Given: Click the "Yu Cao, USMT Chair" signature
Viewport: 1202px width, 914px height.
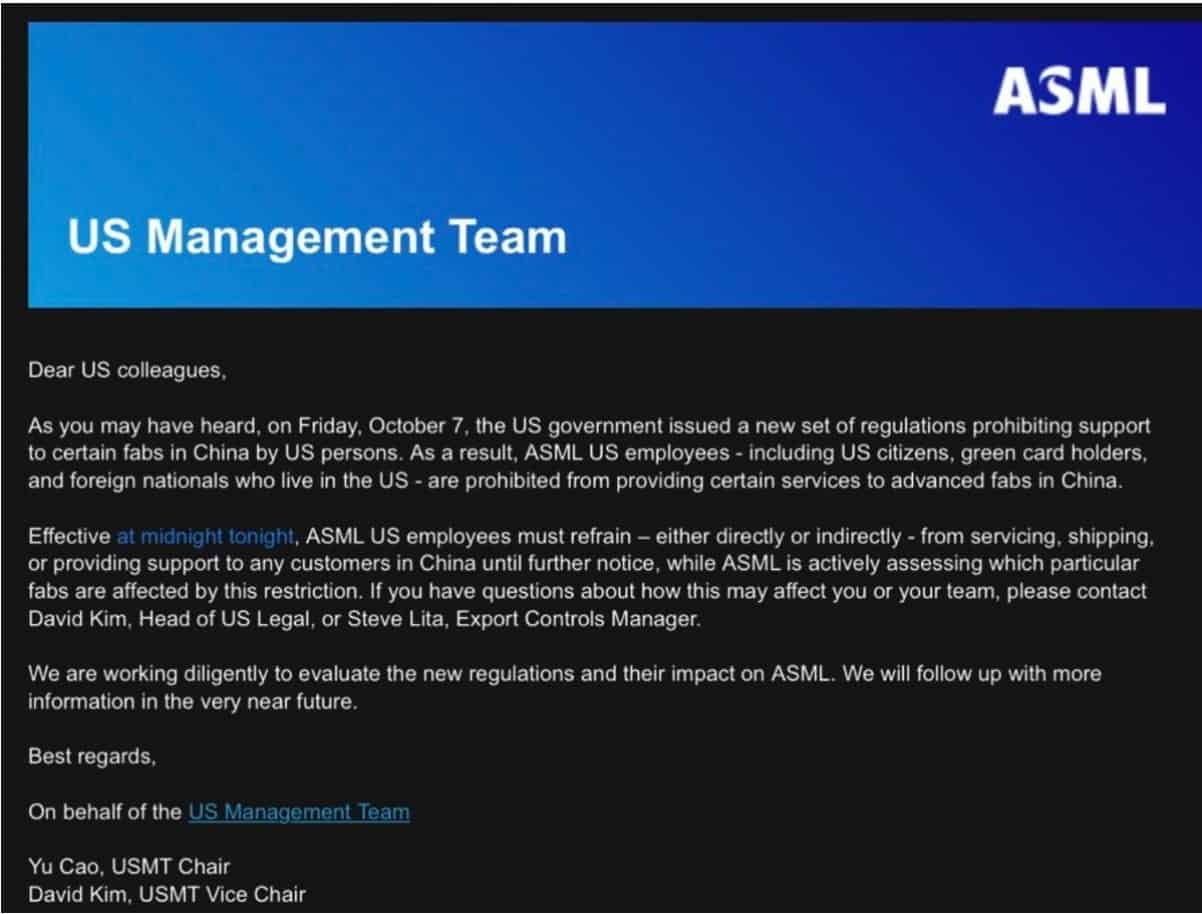Looking at the screenshot, I should [x=130, y=866].
